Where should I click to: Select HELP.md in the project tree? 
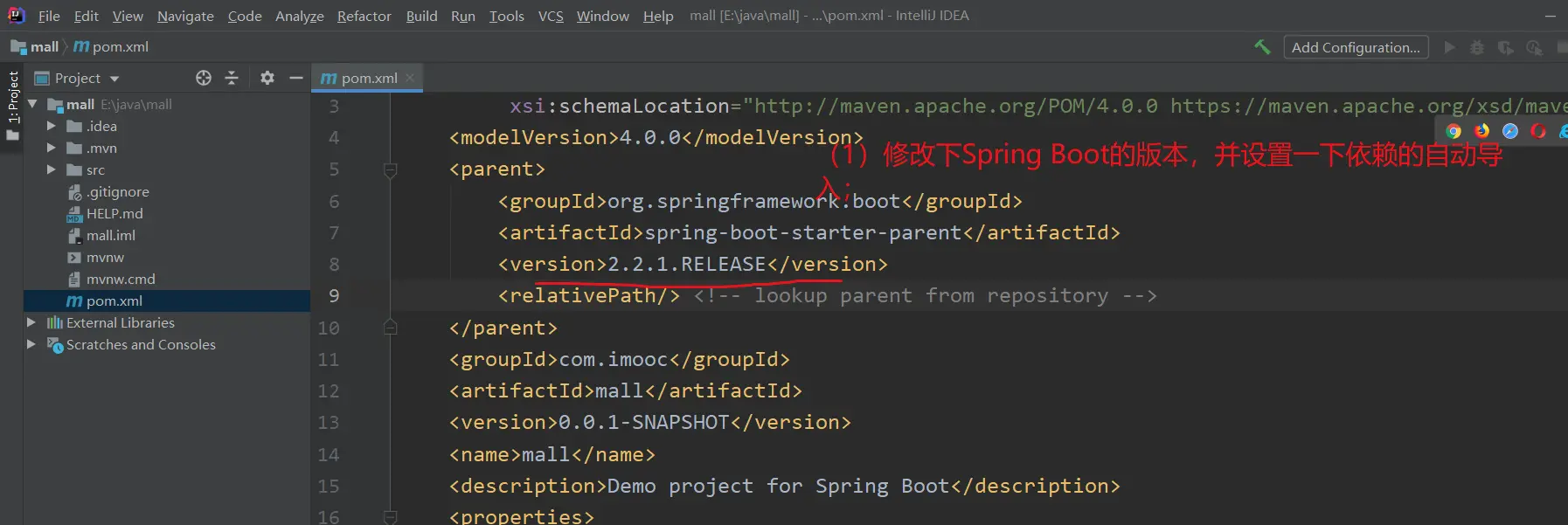[x=114, y=213]
